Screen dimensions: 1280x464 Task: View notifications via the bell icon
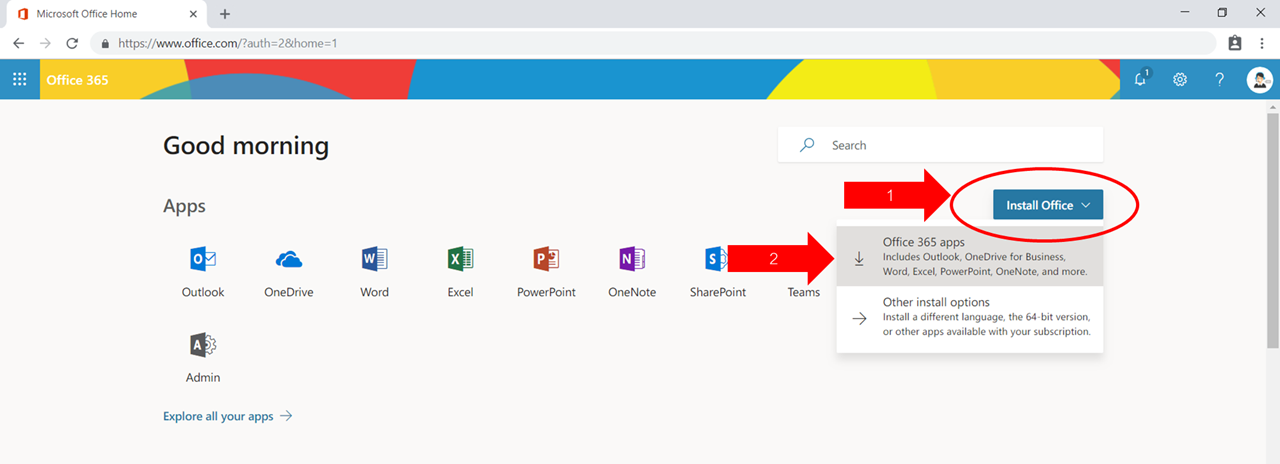coord(1141,80)
